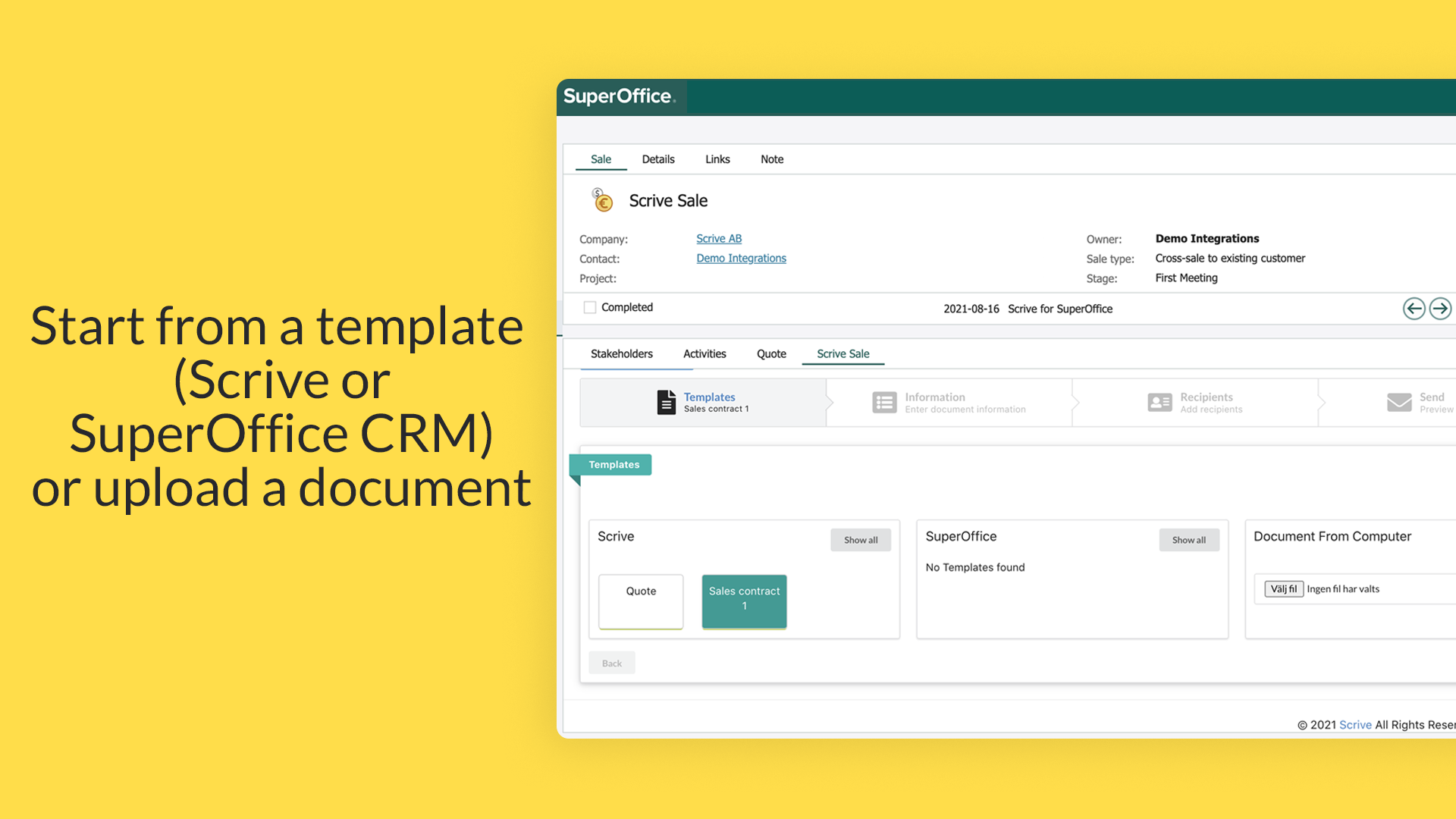This screenshot has width=1456, height=819.
Task: Click the Templates wizard step label
Action: pyautogui.click(x=709, y=397)
